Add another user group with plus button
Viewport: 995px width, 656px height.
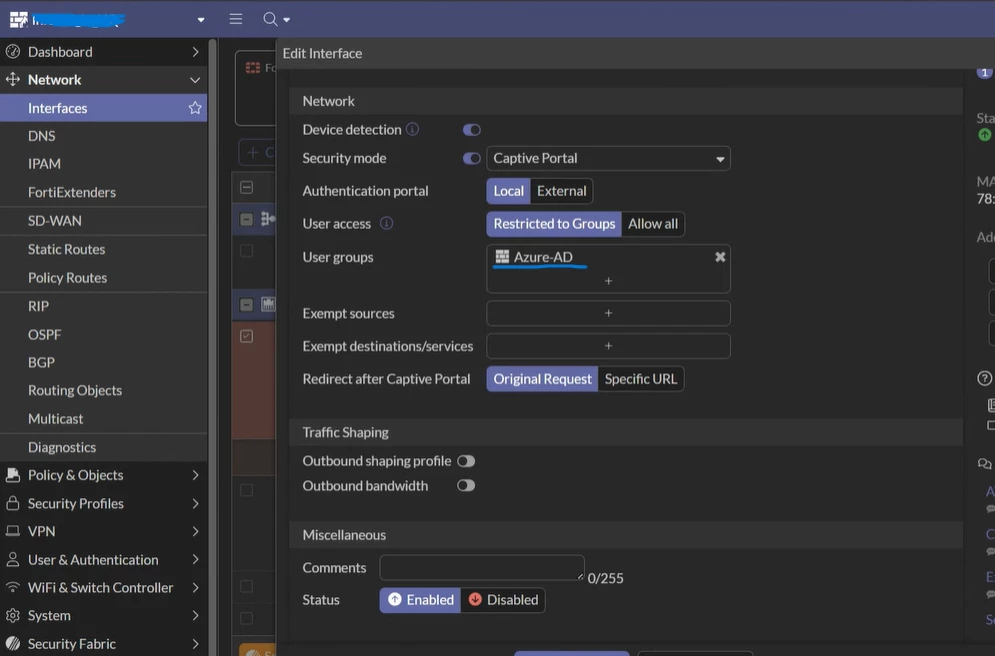pos(609,281)
